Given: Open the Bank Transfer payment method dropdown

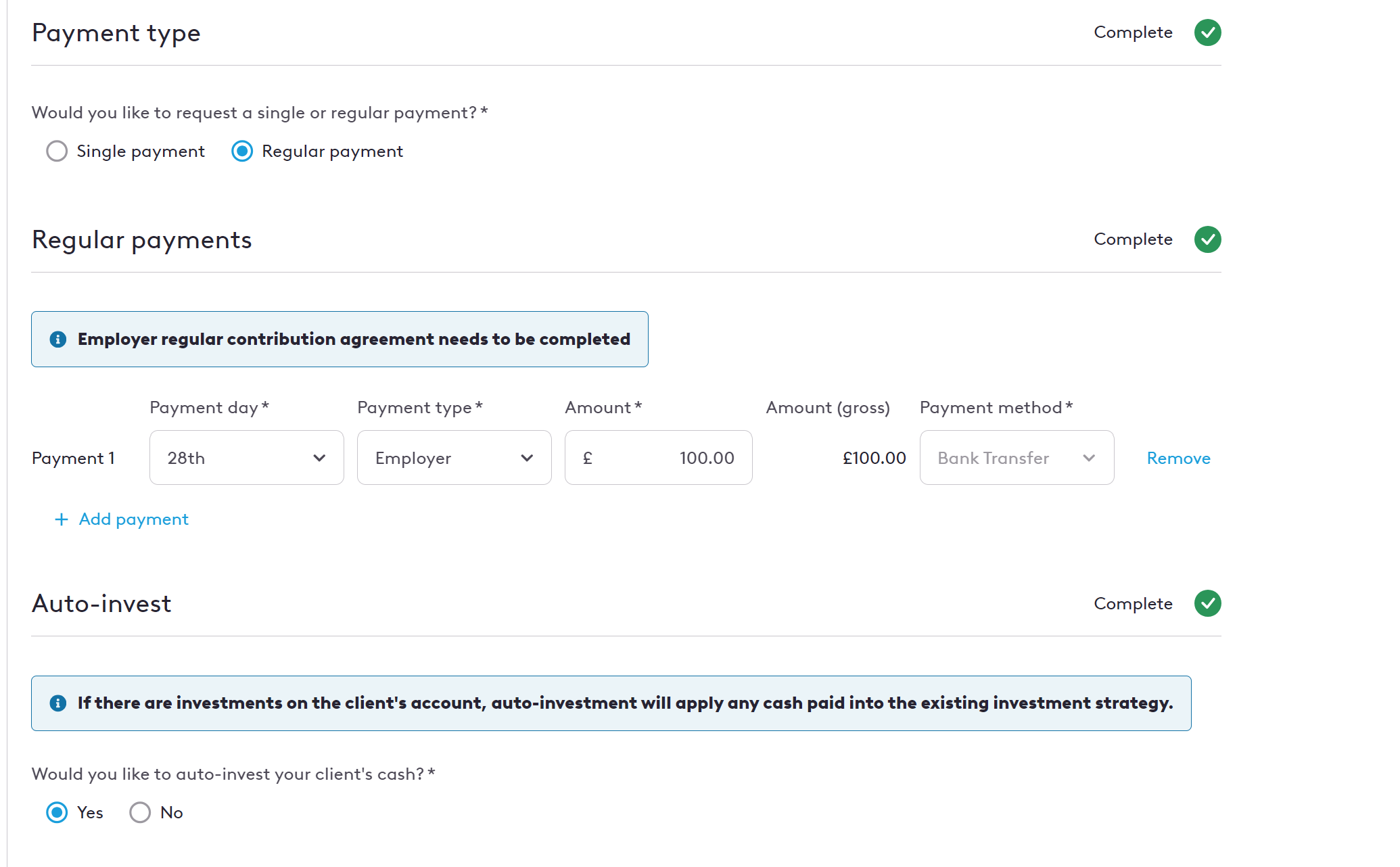Looking at the screenshot, I should coord(1017,458).
